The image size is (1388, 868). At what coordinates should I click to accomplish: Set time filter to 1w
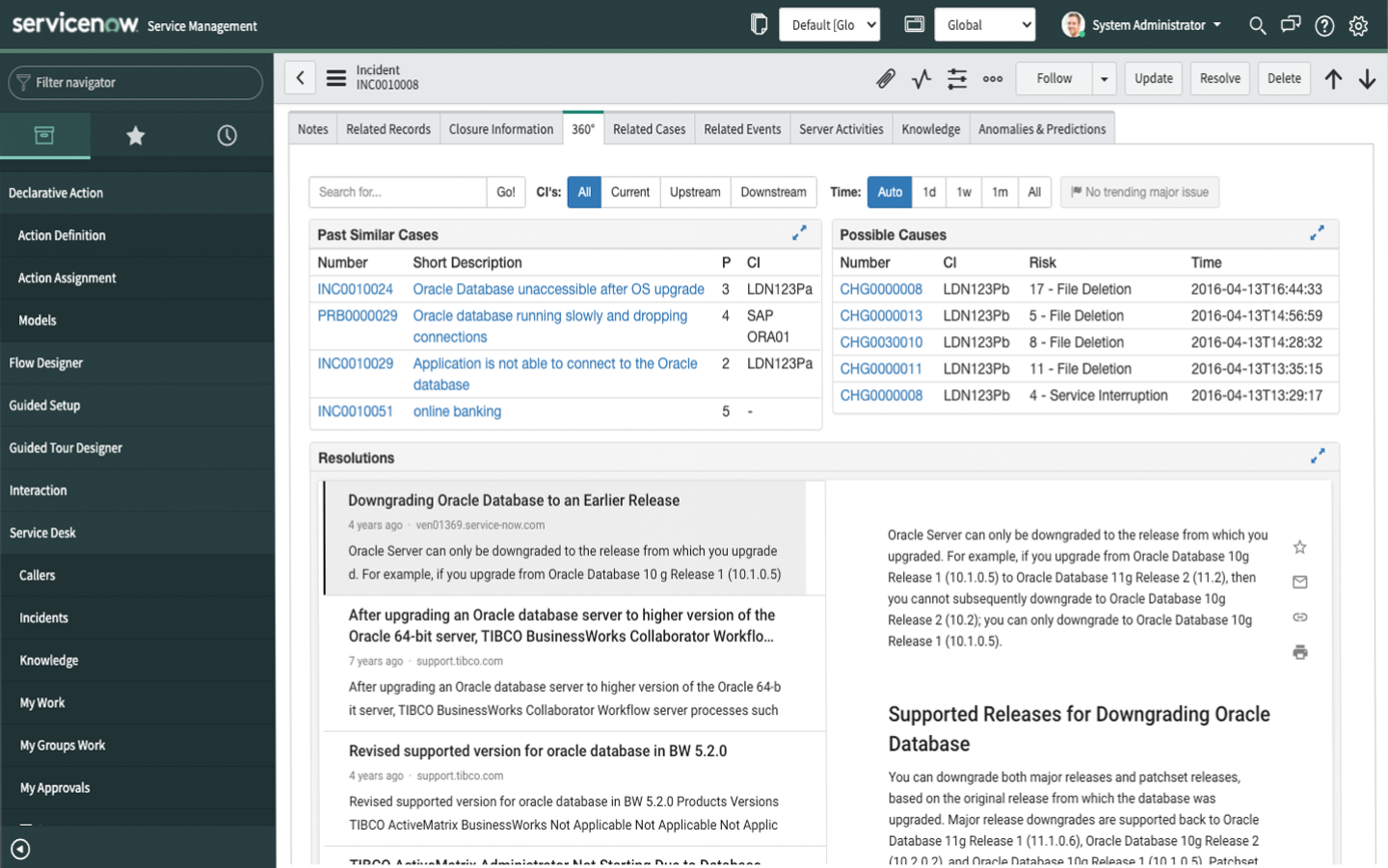coord(964,192)
